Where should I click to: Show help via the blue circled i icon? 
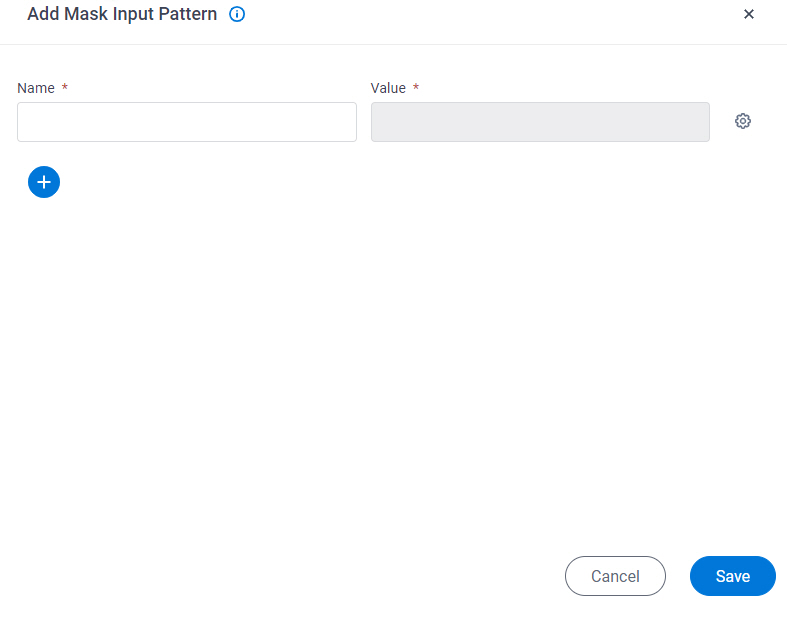coord(237,14)
